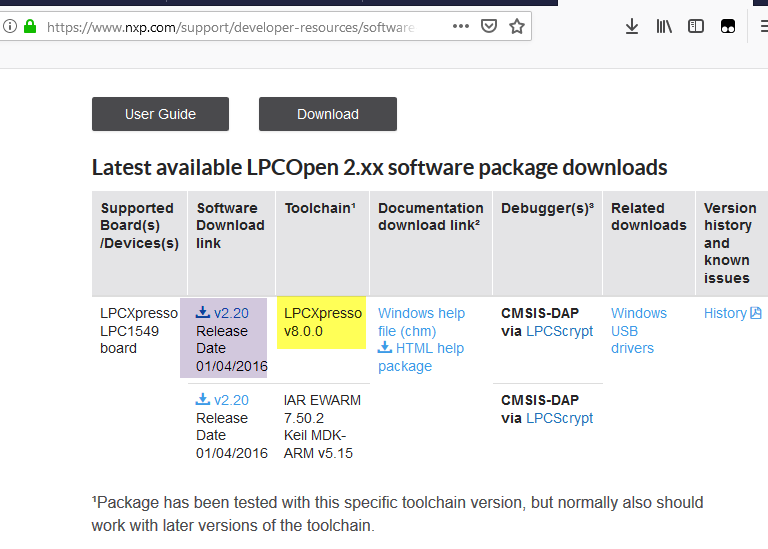Click the download icon beside second v2.20

[203, 399]
